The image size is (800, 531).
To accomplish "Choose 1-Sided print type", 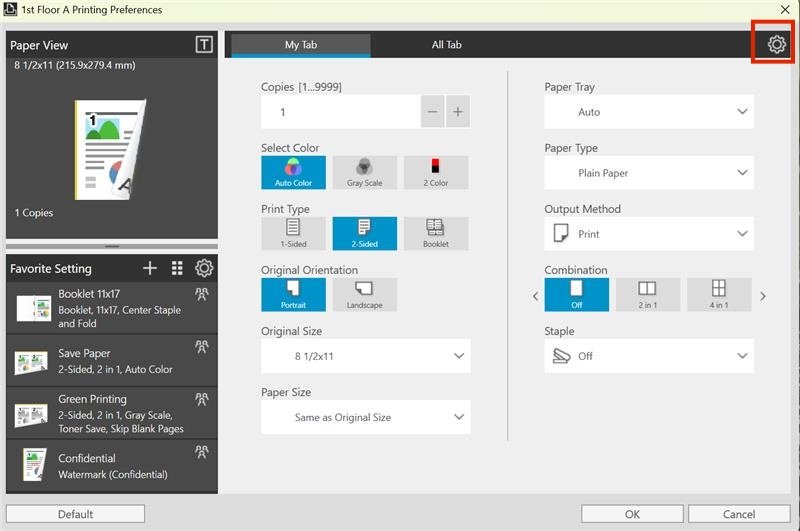I will [x=293, y=234].
